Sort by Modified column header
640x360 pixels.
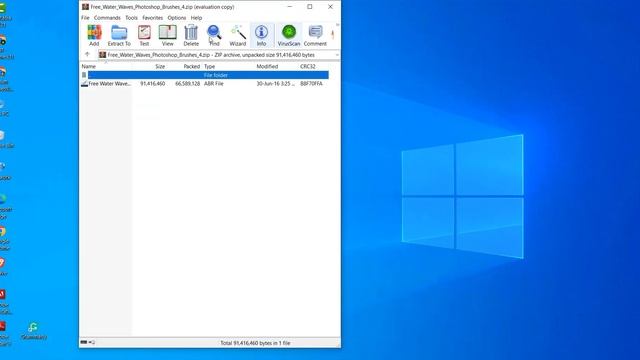[267, 66]
